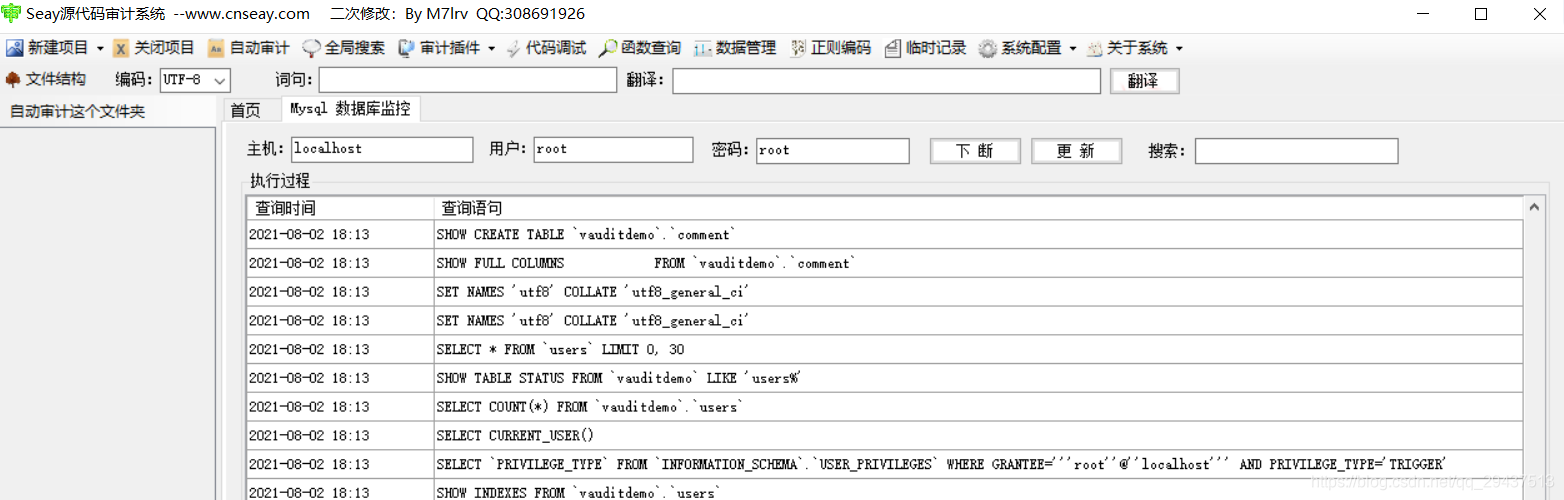Open the 数据管理 tool
The width and height of the screenshot is (1564, 500).
pos(735,48)
